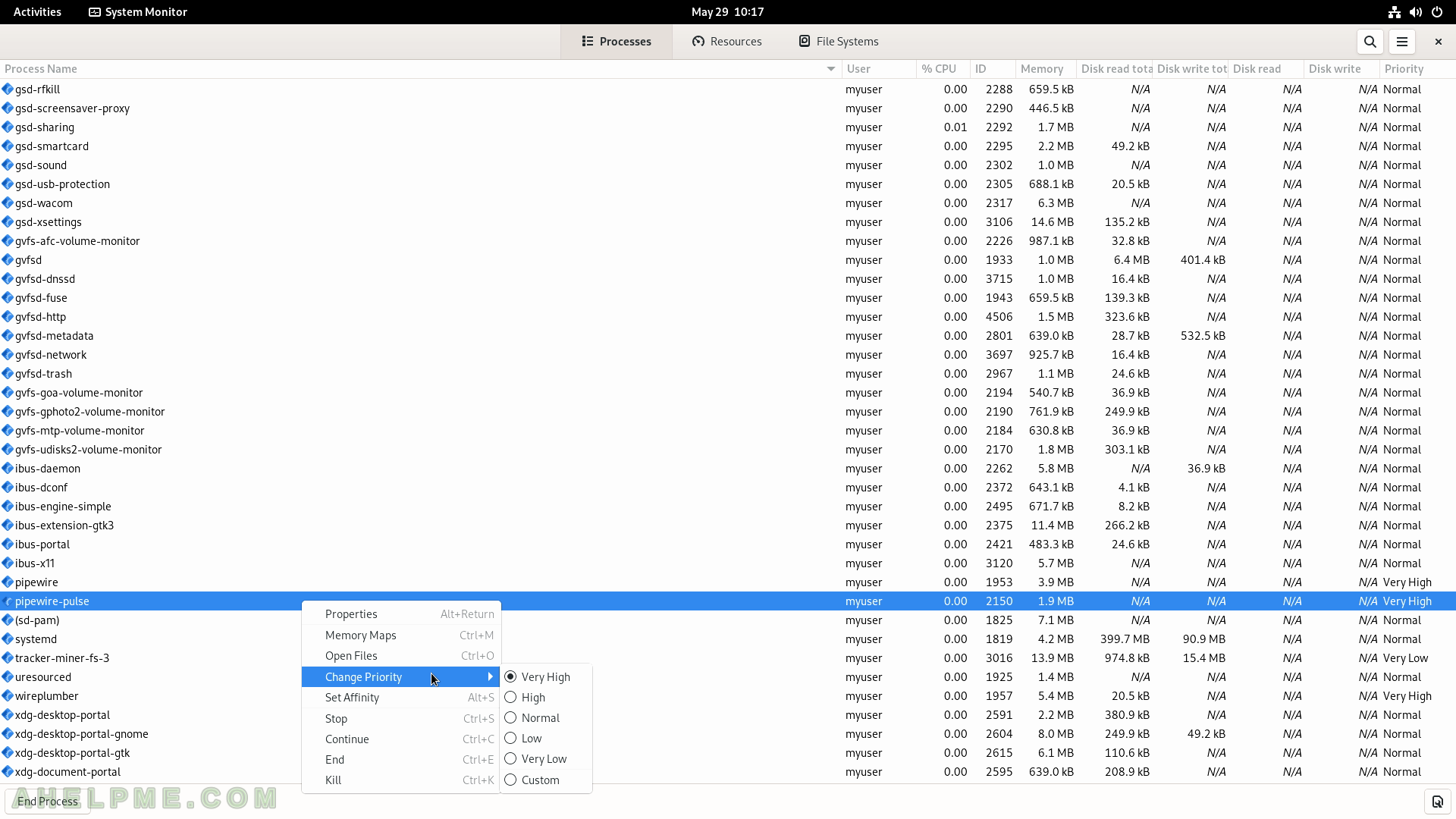Select the Very High priority option
Image resolution: width=1456 pixels, height=819 pixels.
[546, 677]
